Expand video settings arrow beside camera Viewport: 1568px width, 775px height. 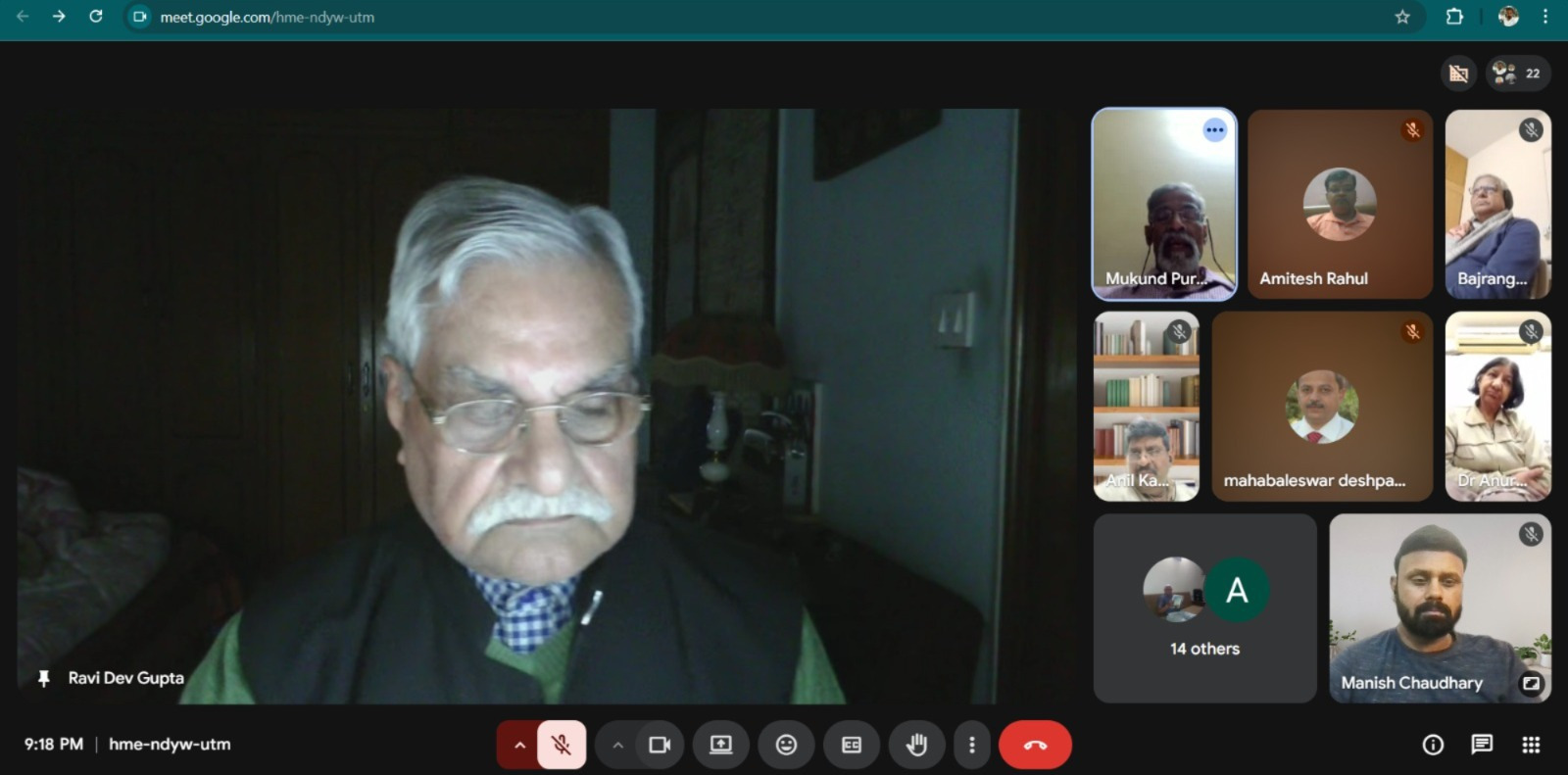(x=617, y=745)
